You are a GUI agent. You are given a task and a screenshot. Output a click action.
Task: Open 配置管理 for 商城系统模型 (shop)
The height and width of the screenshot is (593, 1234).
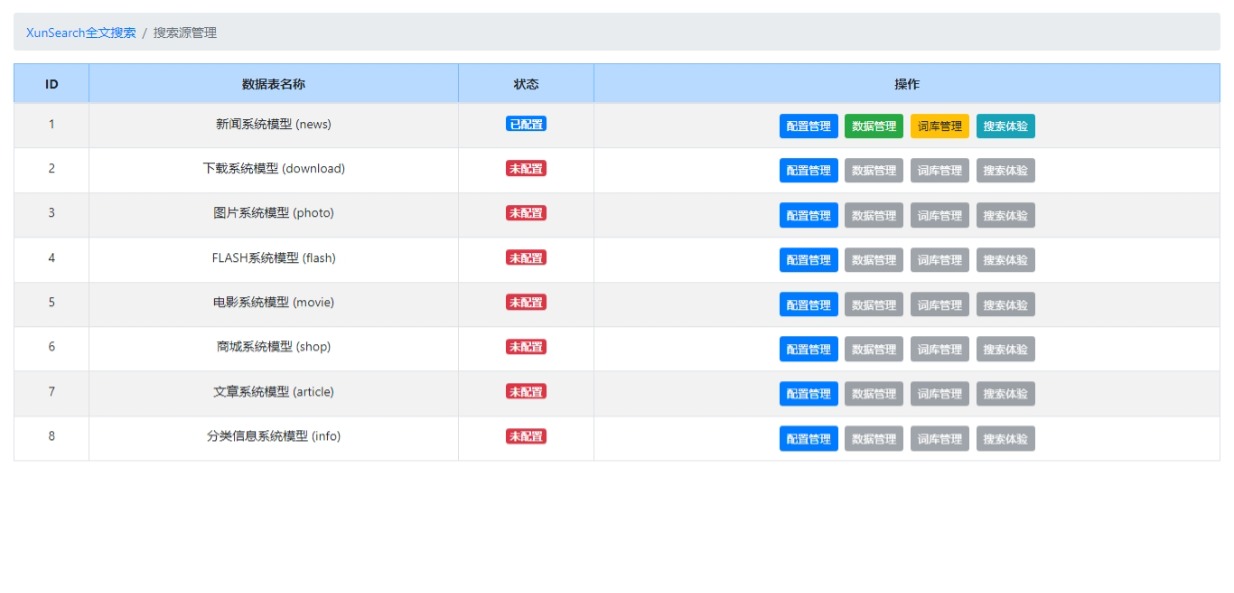click(x=809, y=349)
